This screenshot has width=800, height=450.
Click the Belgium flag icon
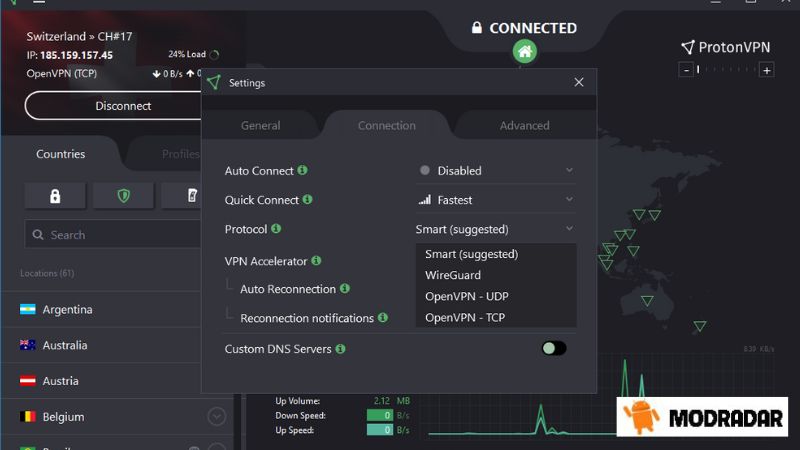coord(28,416)
